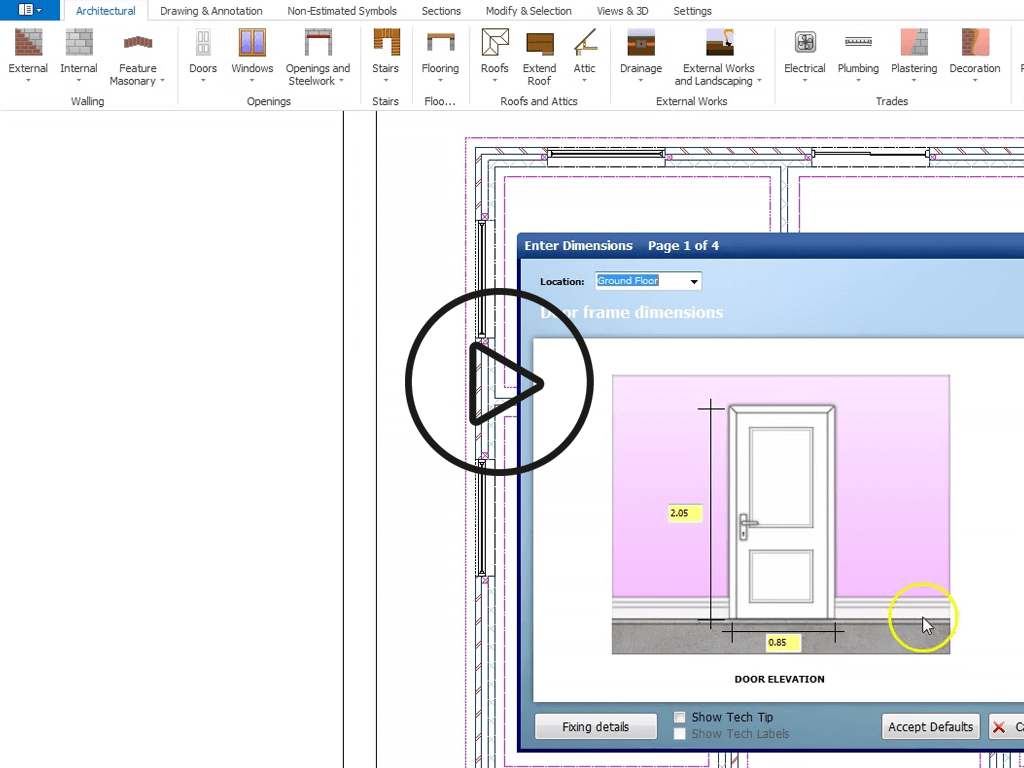
Task: Open the Views & 3D tab
Action: click(x=622, y=11)
